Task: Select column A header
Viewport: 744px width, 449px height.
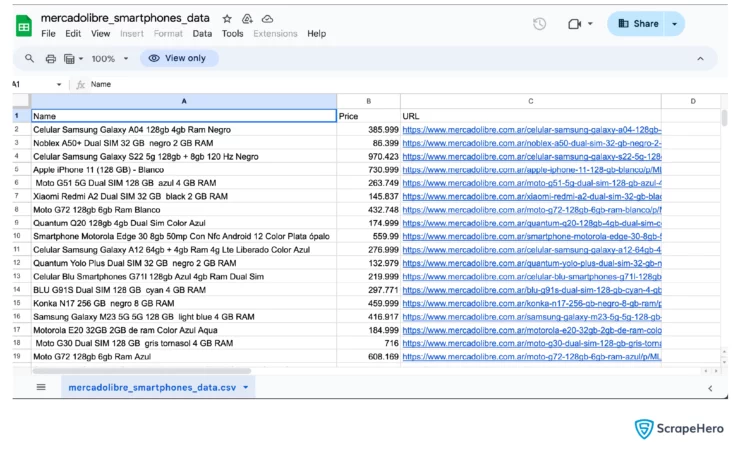Action: click(184, 101)
